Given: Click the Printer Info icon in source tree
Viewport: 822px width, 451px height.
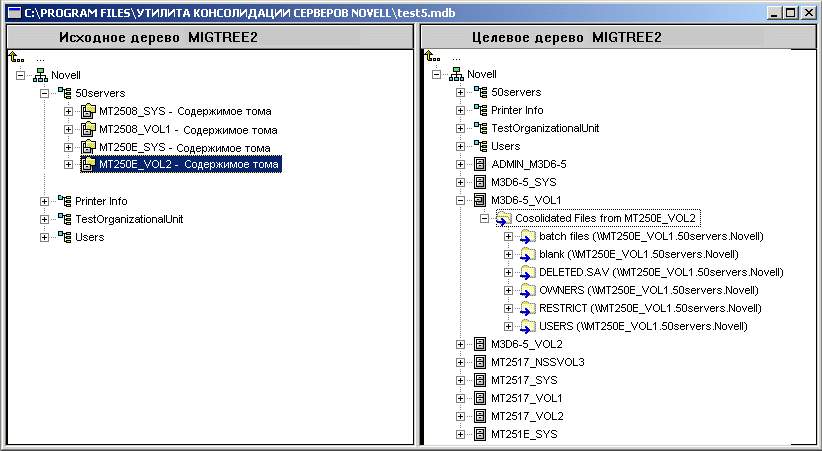Looking at the screenshot, I should 64,201.
